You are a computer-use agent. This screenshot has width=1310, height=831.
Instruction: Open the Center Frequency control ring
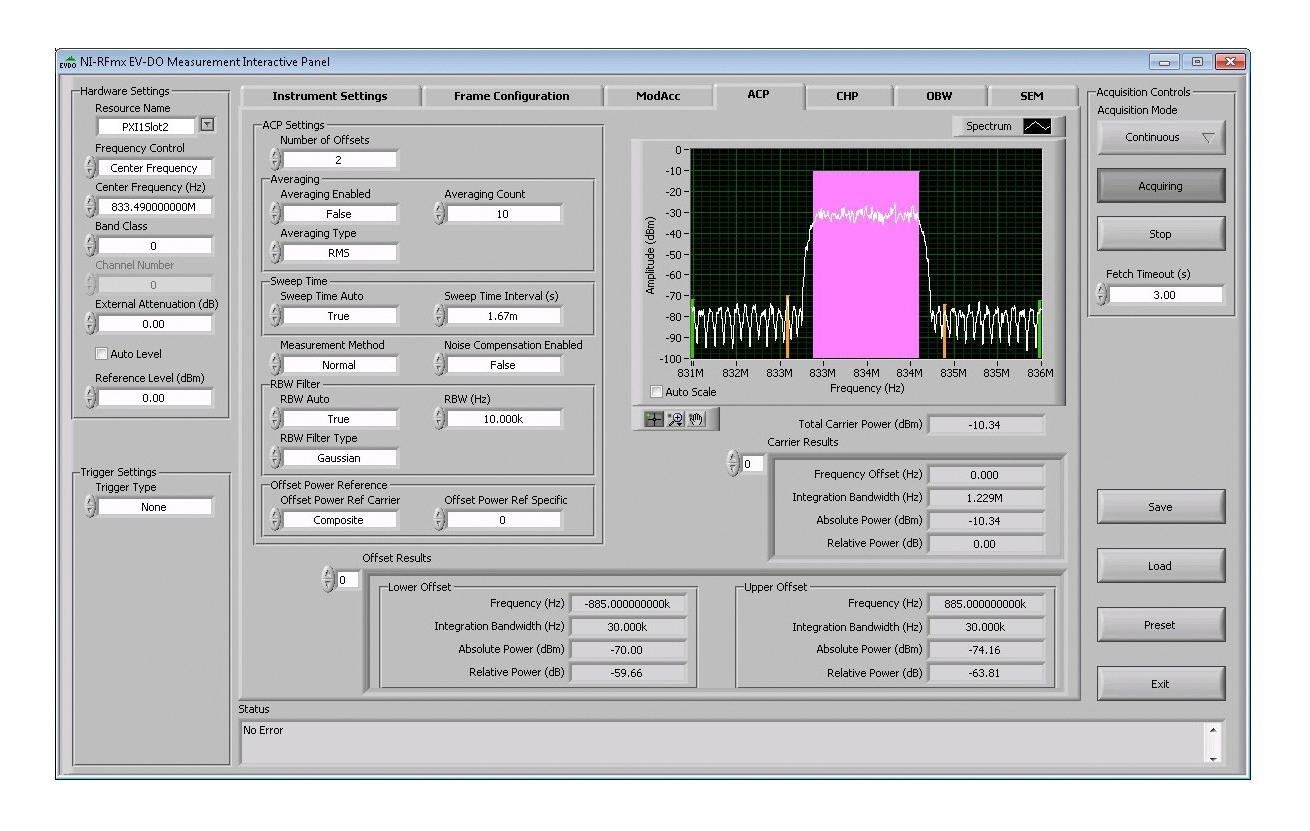pos(154,168)
